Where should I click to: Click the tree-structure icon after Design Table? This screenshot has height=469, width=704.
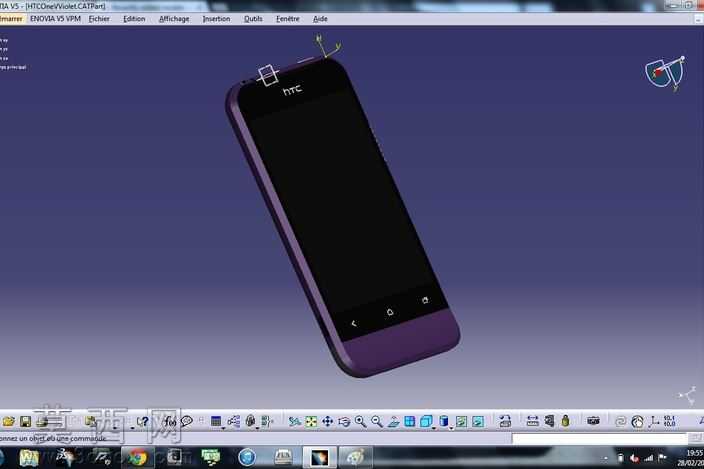pyautogui.click(x=233, y=421)
